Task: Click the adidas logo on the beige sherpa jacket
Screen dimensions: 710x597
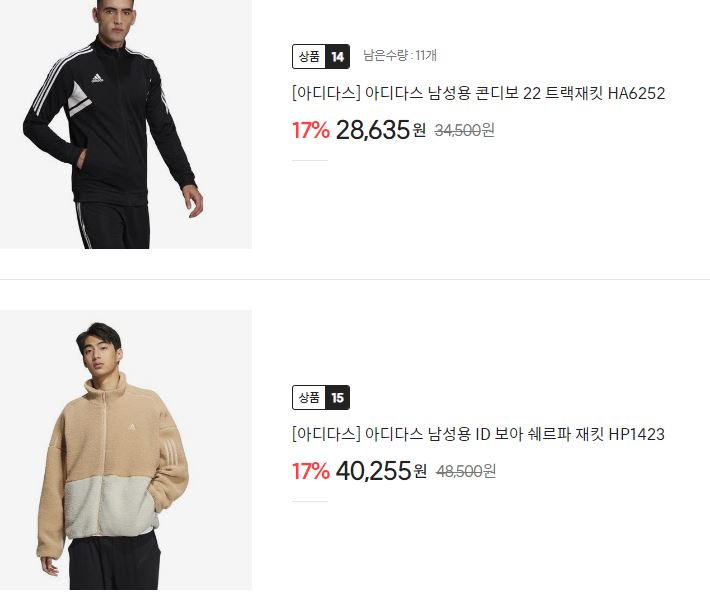Action: pyautogui.click(x=132, y=427)
